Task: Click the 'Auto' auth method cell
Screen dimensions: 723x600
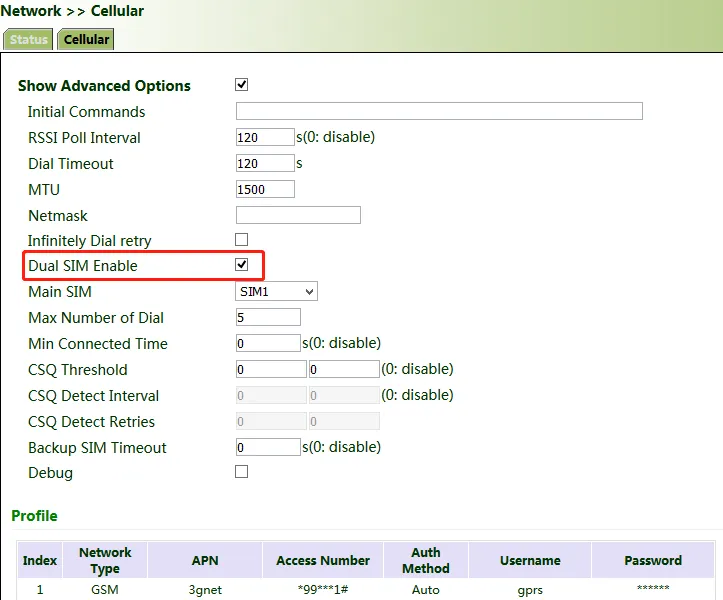Action: 426,590
